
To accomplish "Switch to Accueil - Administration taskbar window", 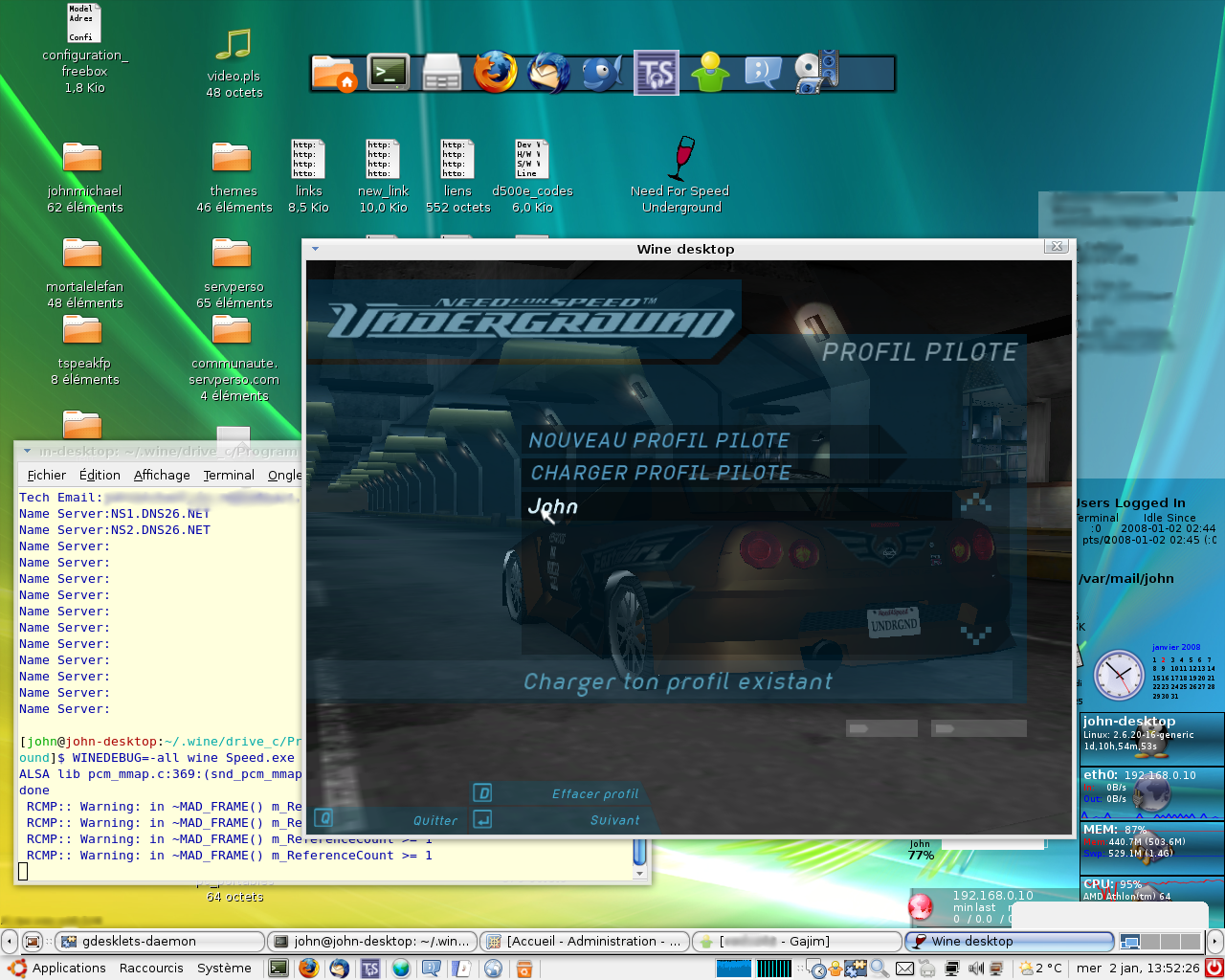I will (x=584, y=942).
